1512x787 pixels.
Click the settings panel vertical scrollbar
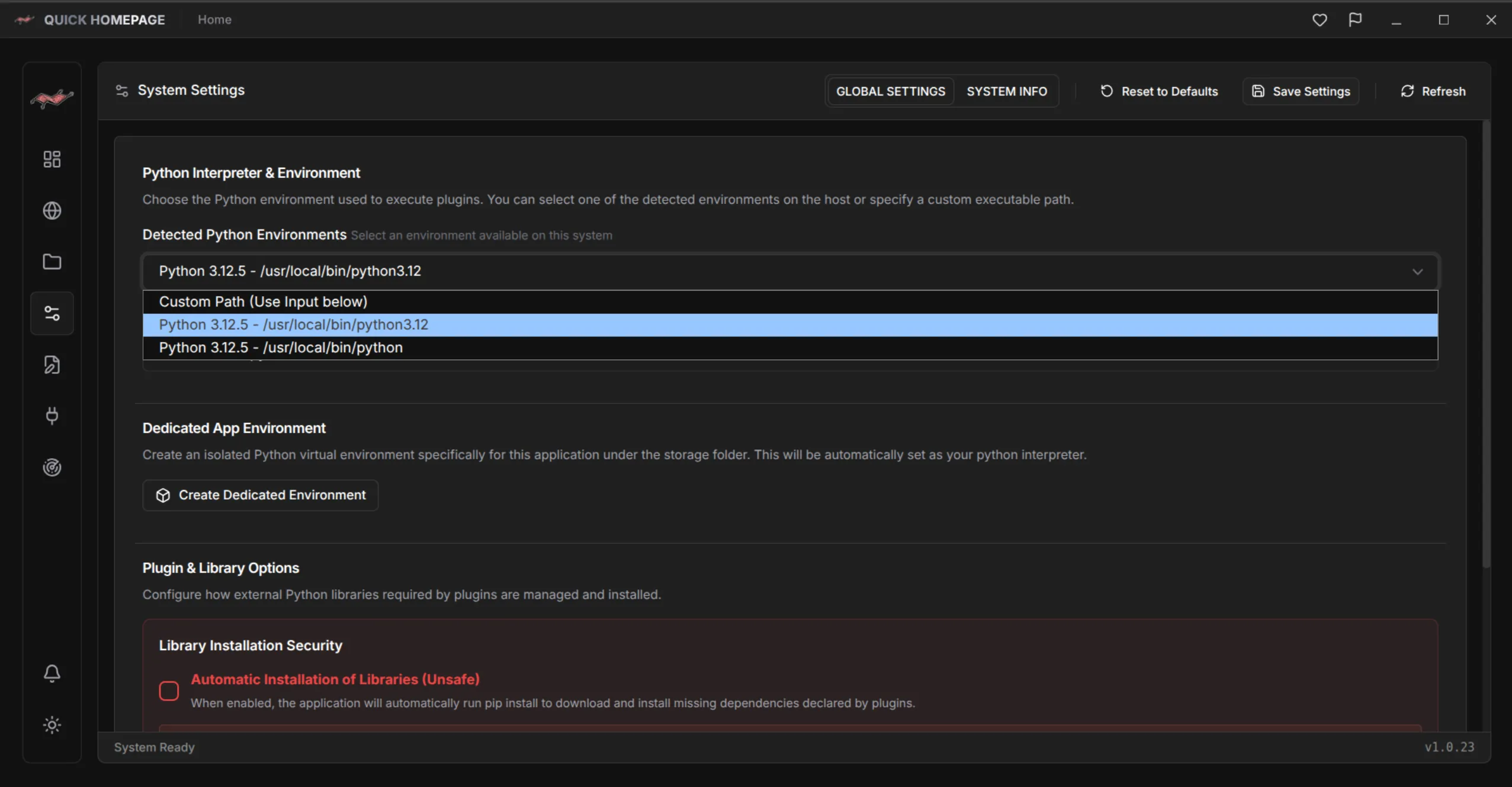coord(1486,344)
